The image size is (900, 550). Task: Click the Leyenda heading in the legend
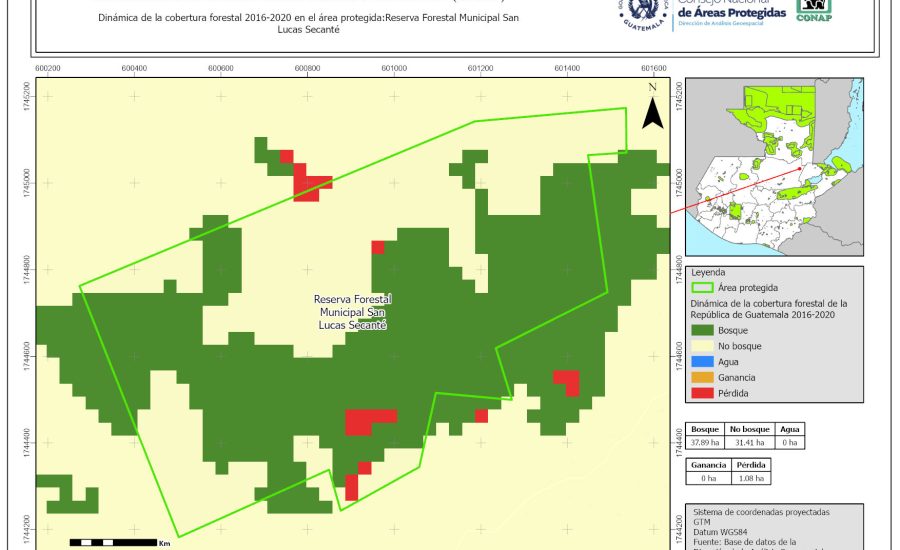tap(708, 272)
